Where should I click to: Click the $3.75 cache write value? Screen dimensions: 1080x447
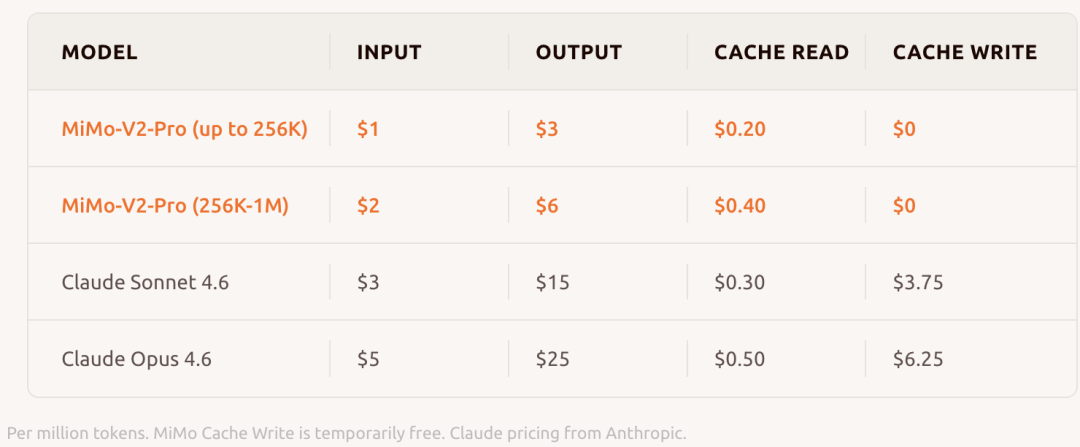[917, 282]
